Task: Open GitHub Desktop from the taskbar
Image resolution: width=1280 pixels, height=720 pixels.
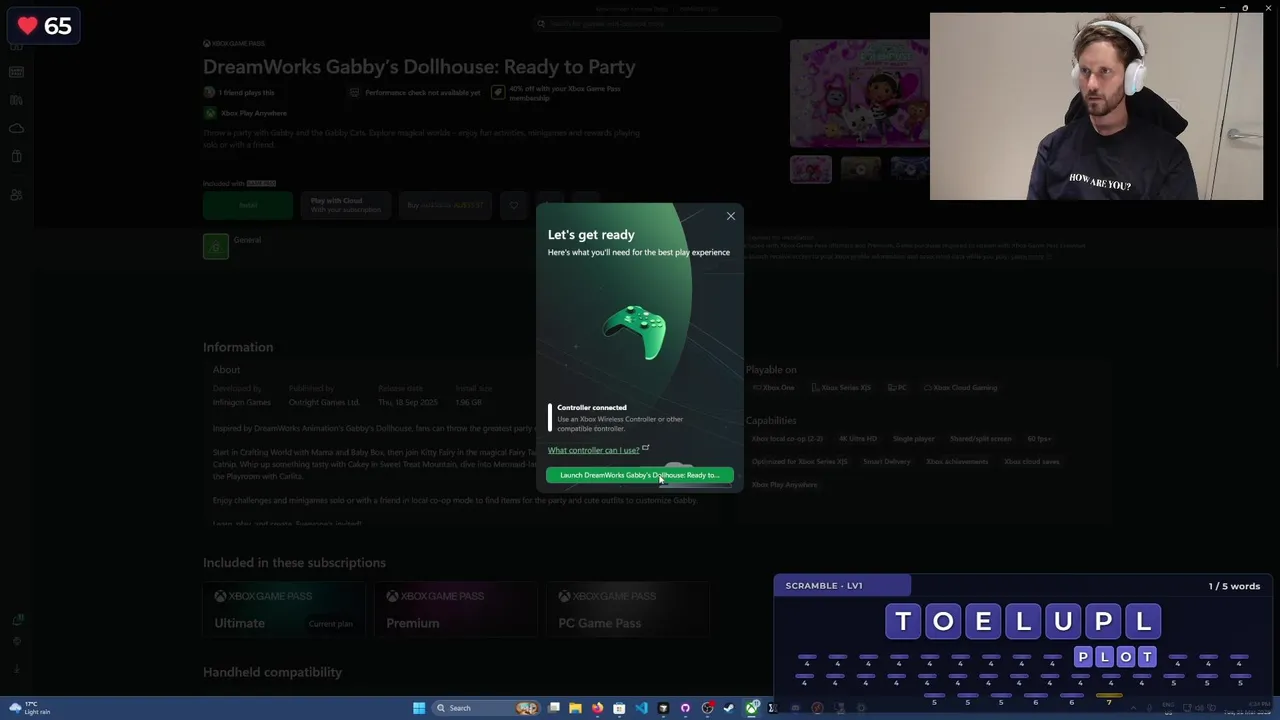Action: 685,708
